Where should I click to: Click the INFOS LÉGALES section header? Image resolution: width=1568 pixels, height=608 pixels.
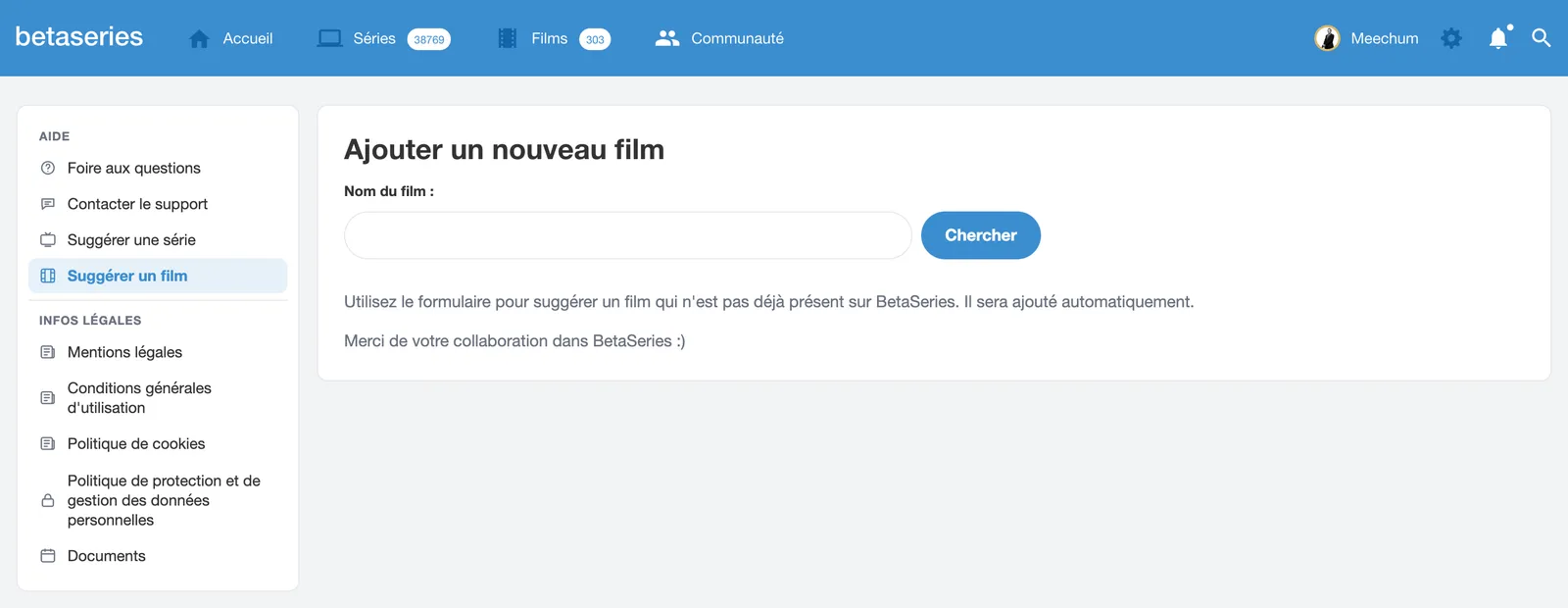(x=90, y=321)
